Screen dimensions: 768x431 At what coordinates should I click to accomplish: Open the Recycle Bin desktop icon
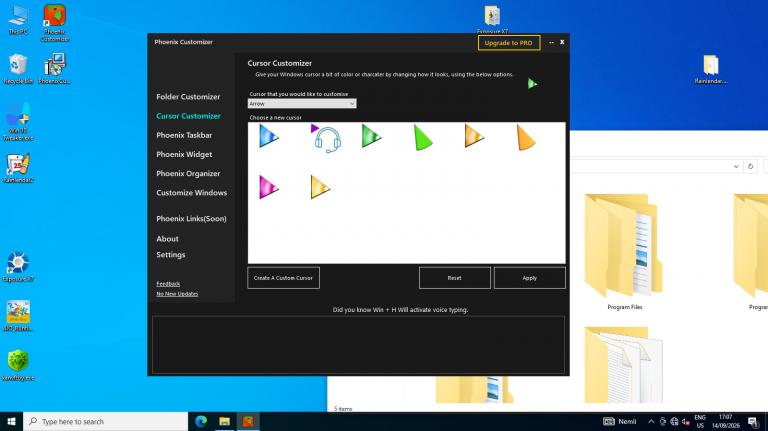(x=18, y=69)
